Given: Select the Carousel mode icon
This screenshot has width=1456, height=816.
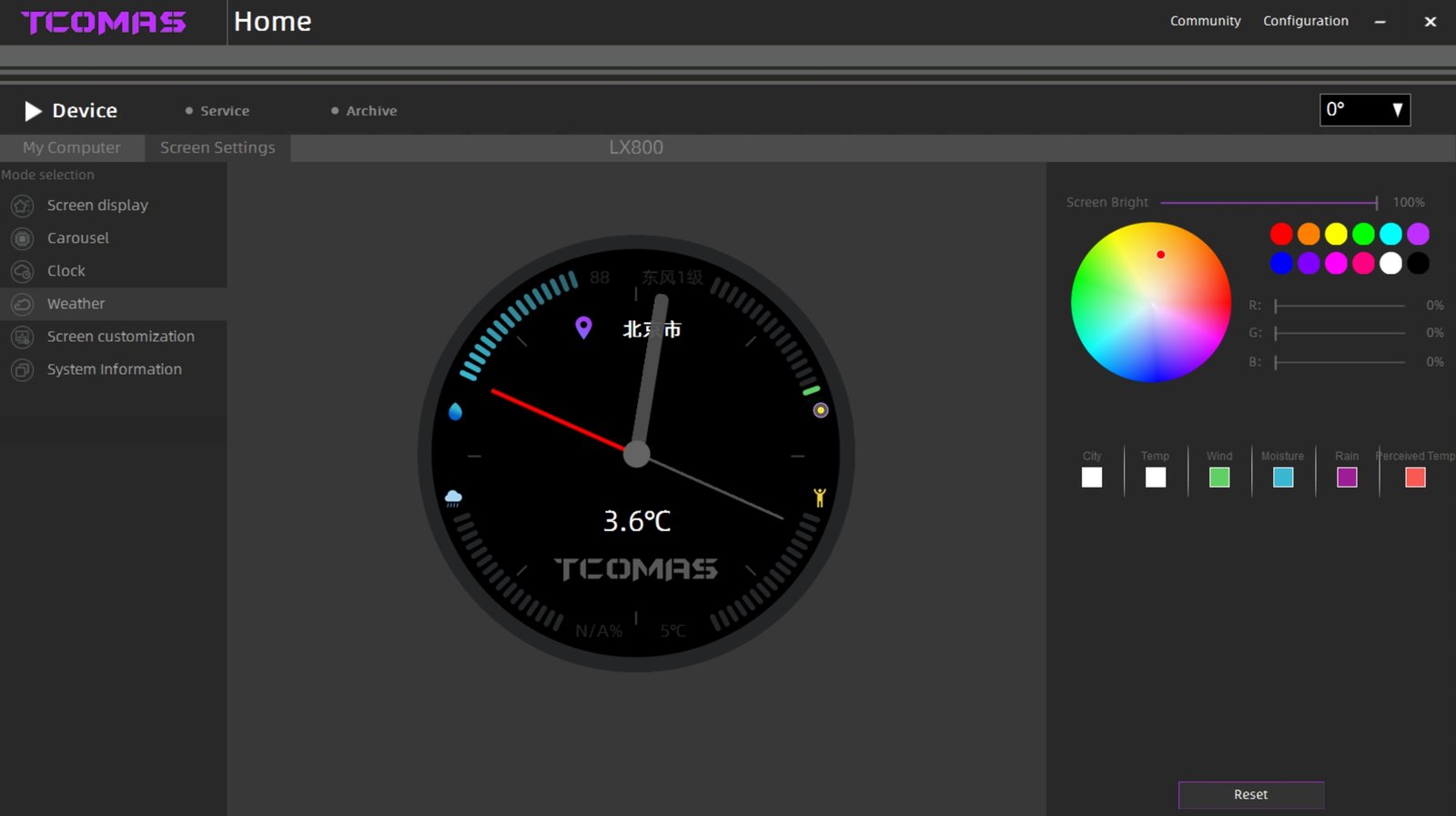Looking at the screenshot, I should (22, 238).
